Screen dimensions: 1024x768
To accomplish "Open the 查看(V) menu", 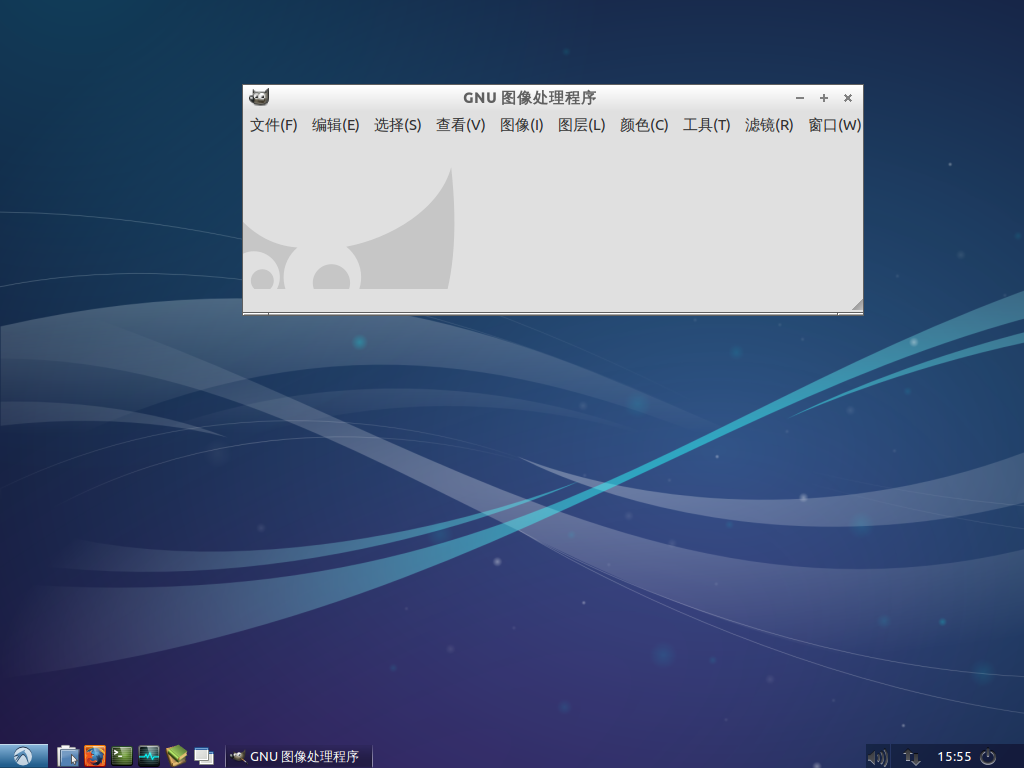I will (460, 125).
